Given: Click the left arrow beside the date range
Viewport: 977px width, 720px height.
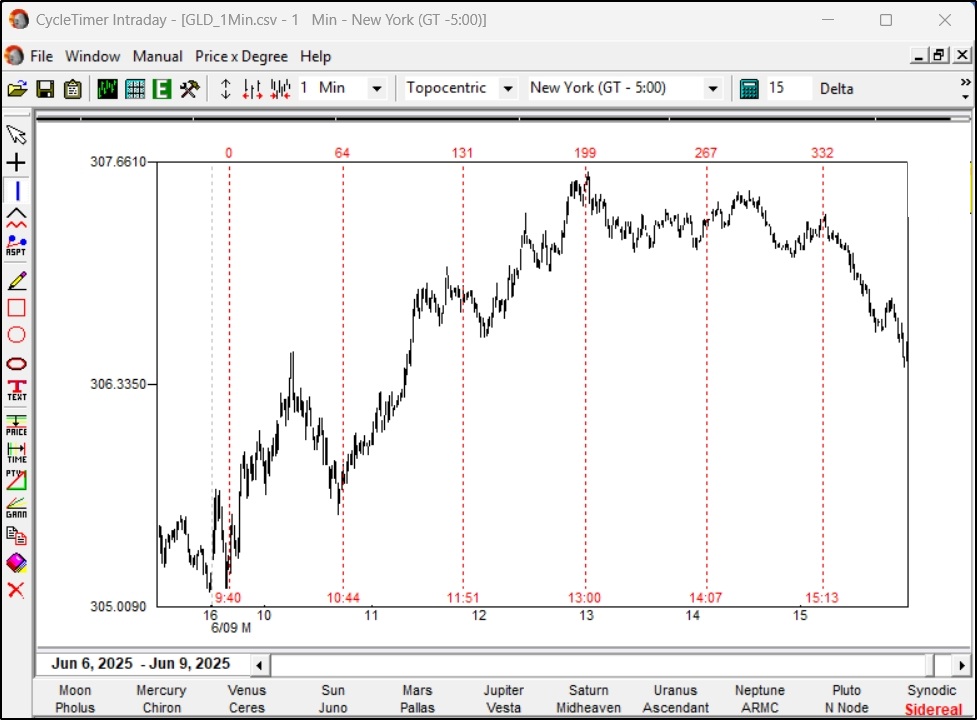Looking at the screenshot, I should click(258, 663).
